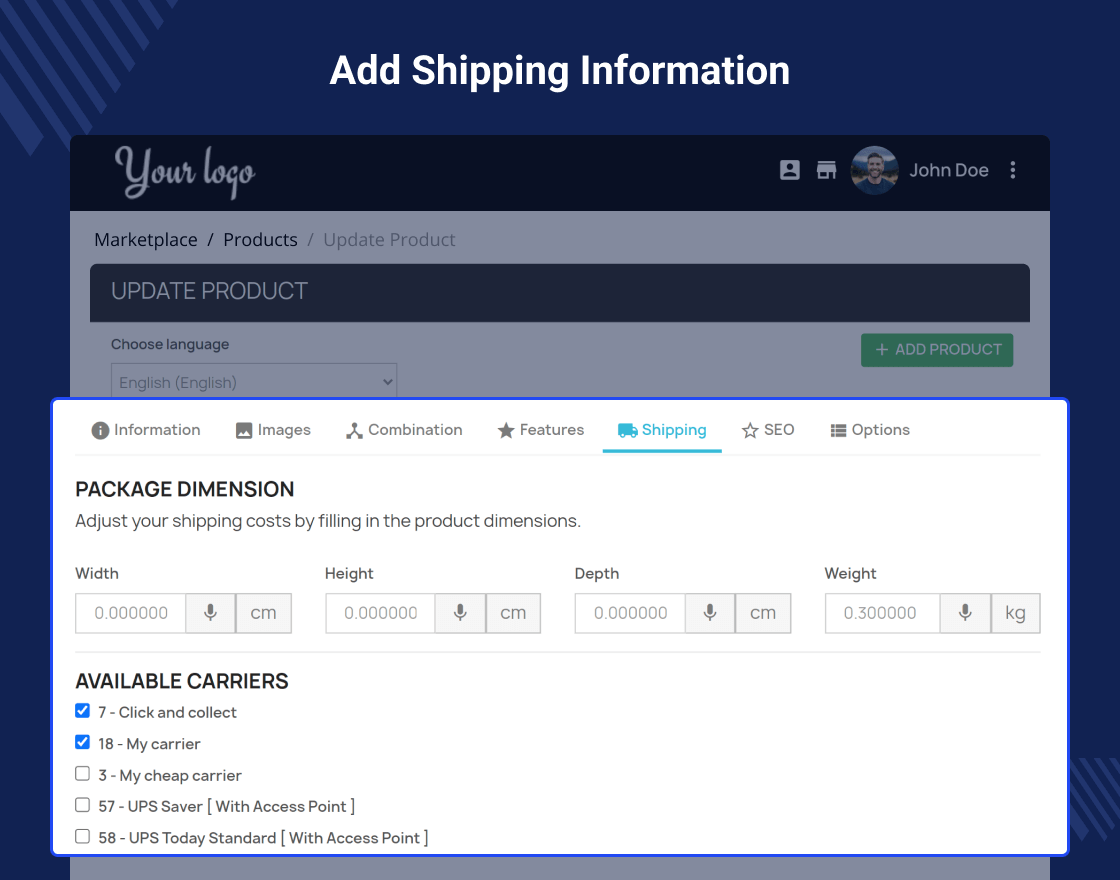Click the microphone icon in Depth field
The height and width of the screenshot is (880, 1120).
(709, 613)
